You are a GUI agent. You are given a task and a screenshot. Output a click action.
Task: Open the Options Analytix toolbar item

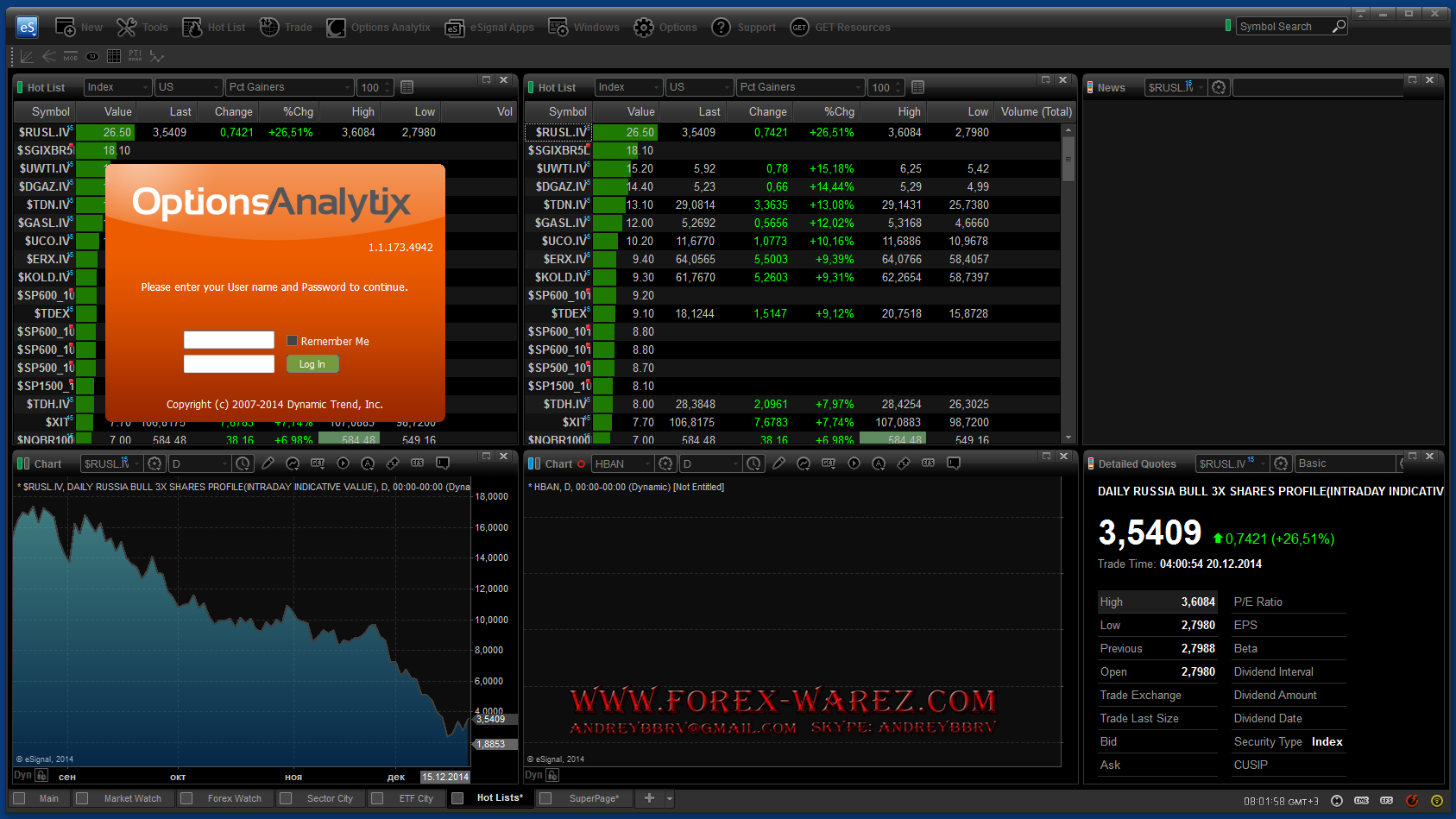[379, 28]
